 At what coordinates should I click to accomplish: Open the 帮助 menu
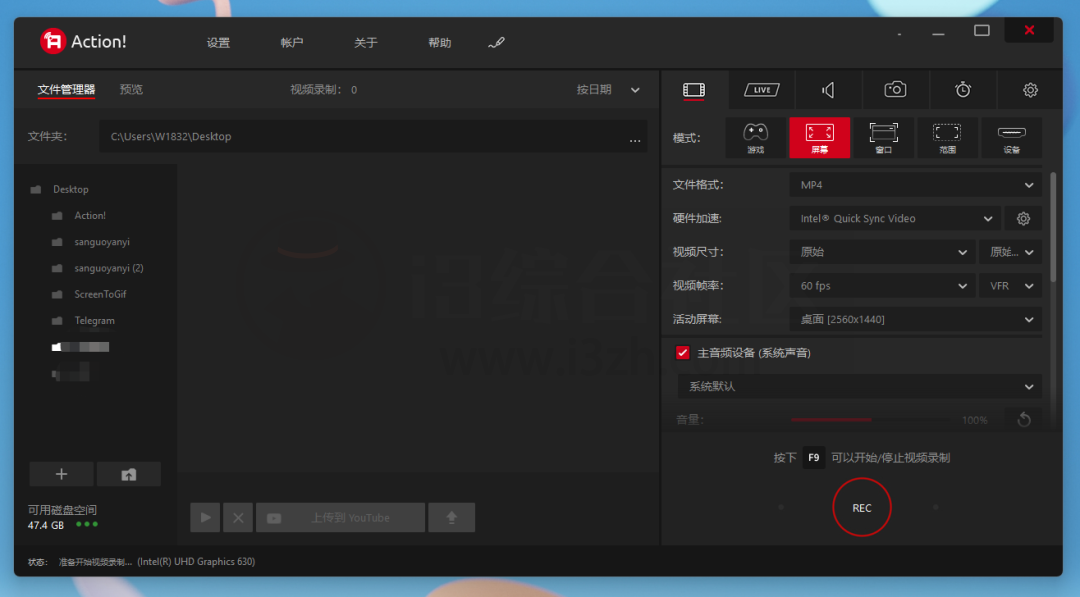[439, 43]
